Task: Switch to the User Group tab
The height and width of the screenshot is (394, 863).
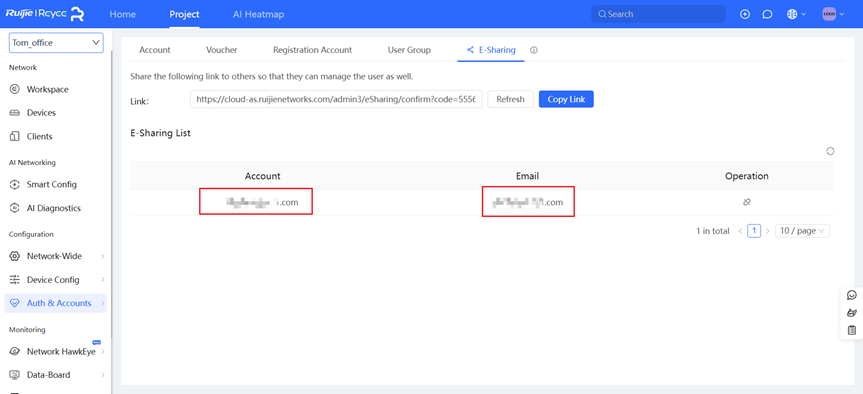Action: [x=409, y=50]
